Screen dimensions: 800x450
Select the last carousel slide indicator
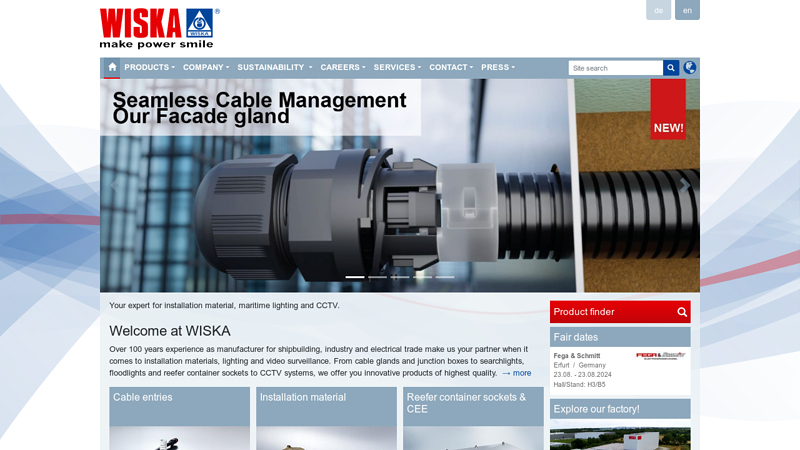pos(445,277)
